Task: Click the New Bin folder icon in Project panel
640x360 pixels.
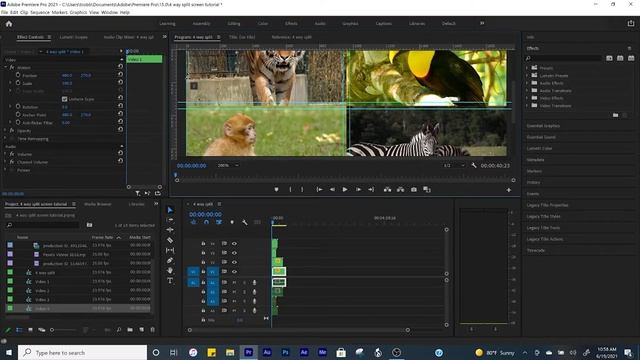Action: 130,329
